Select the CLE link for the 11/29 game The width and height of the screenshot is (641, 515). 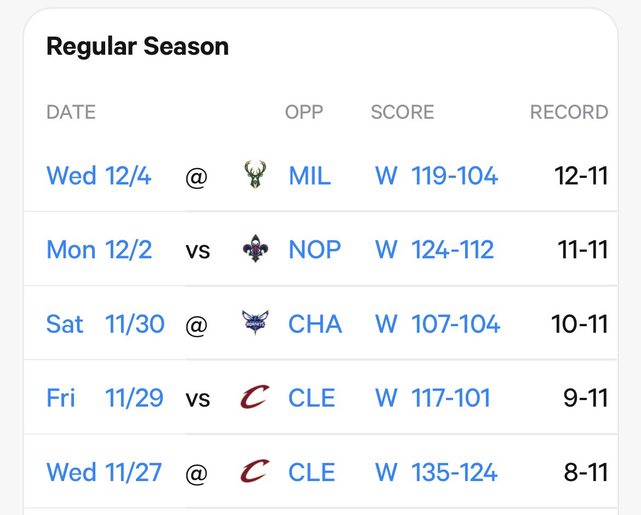click(311, 397)
